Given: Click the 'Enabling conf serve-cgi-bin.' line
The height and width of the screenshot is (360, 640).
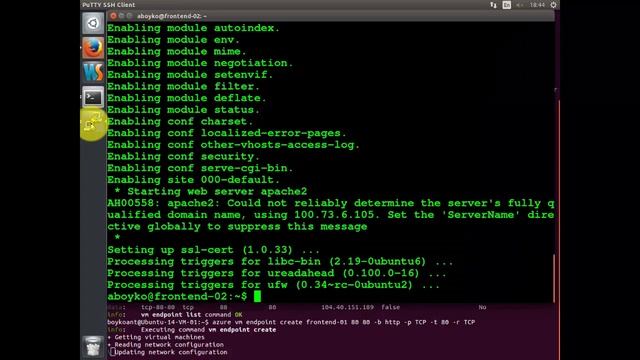Looking at the screenshot, I should (x=200, y=168).
